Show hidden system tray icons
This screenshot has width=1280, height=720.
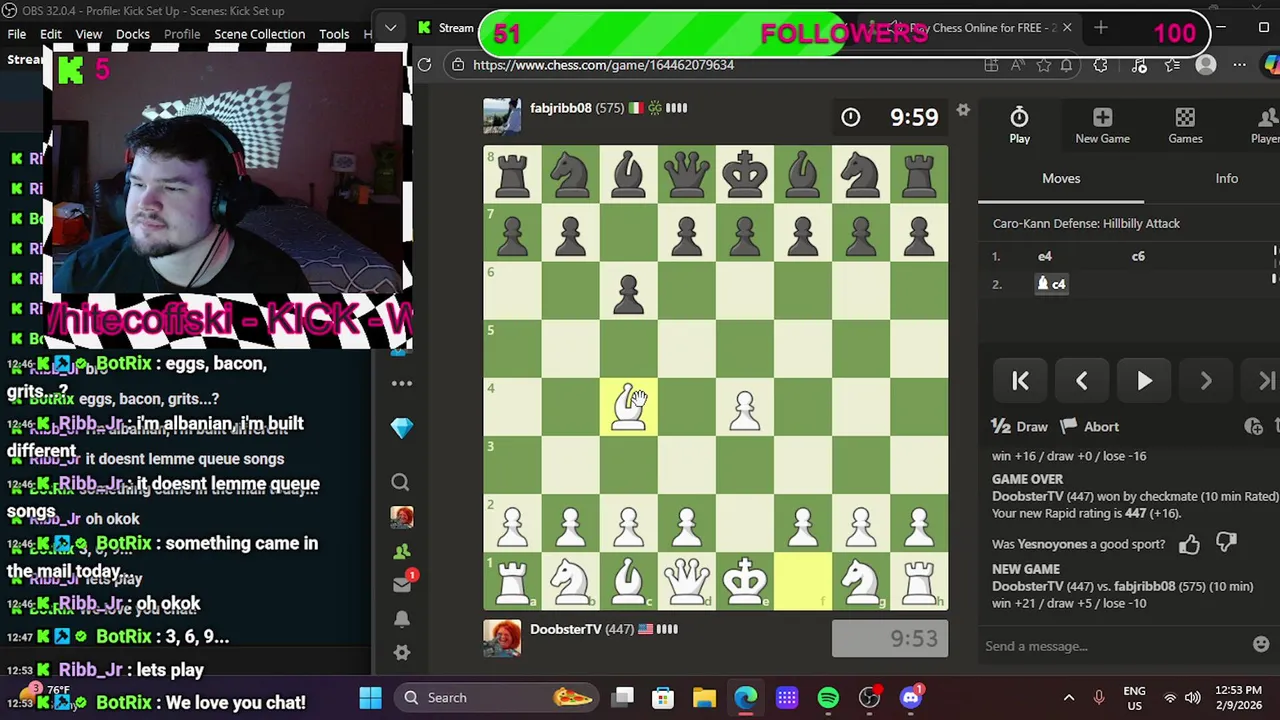pyautogui.click(x=1068, y=698)
